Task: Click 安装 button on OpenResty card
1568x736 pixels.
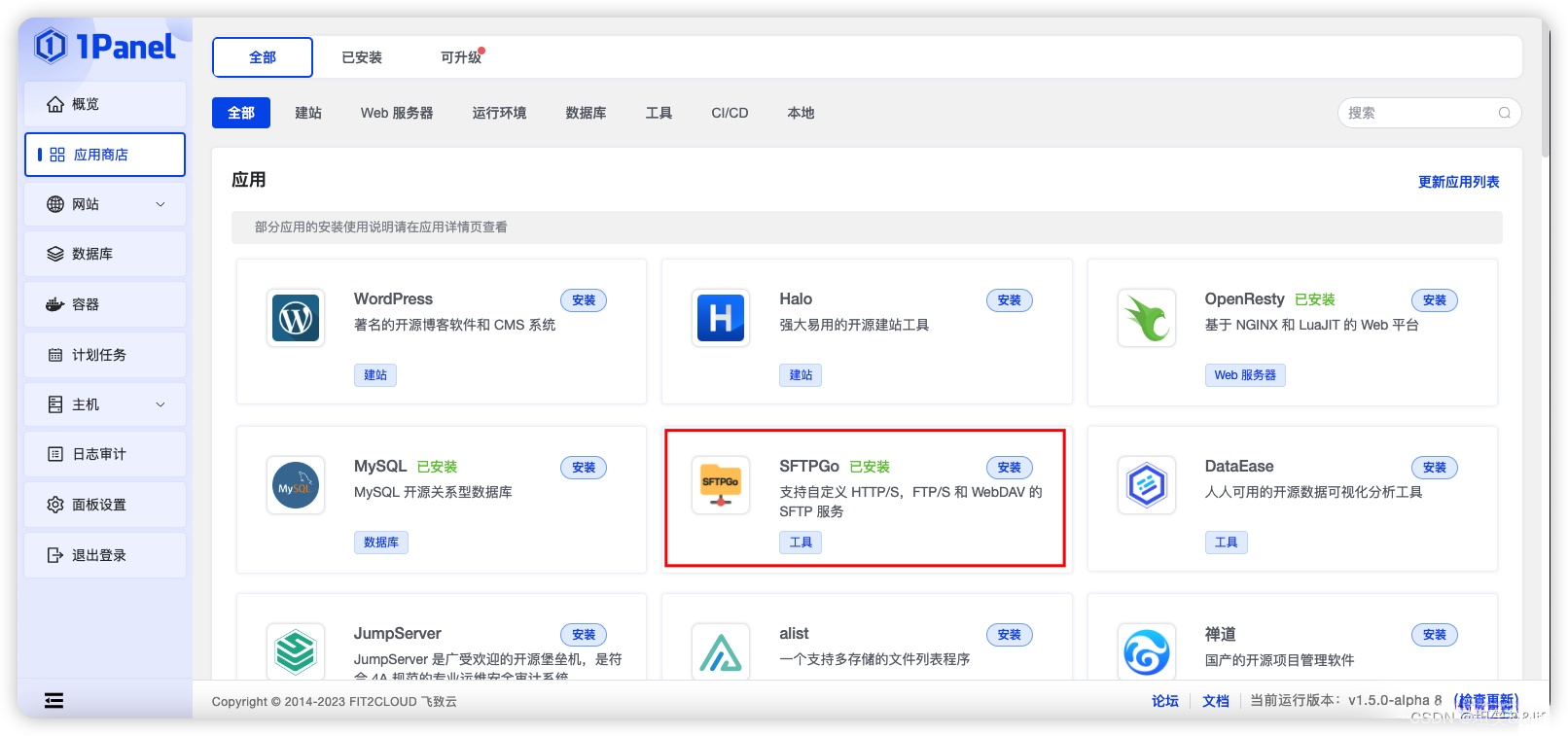Action: coord(1435,300)
